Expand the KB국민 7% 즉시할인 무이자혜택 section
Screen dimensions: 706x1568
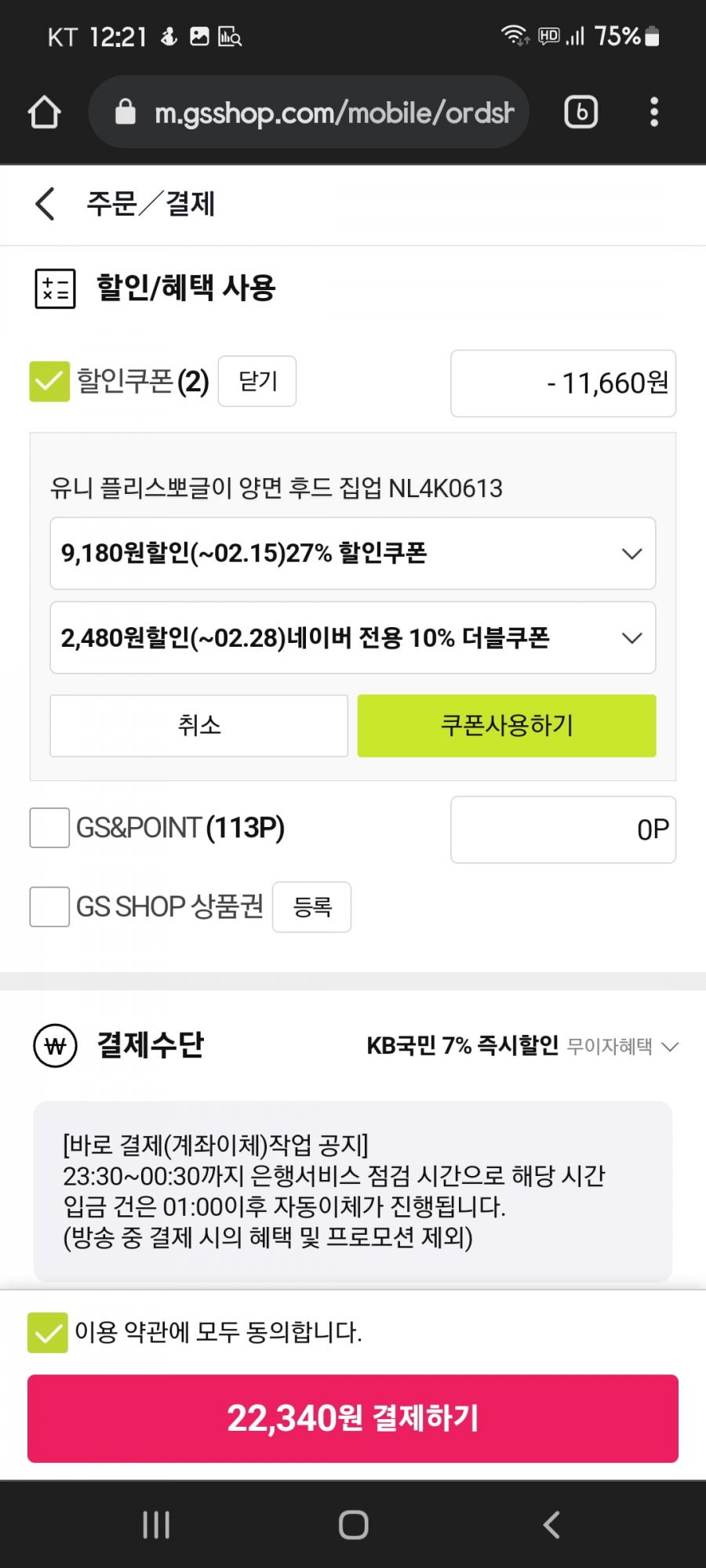522,1046
